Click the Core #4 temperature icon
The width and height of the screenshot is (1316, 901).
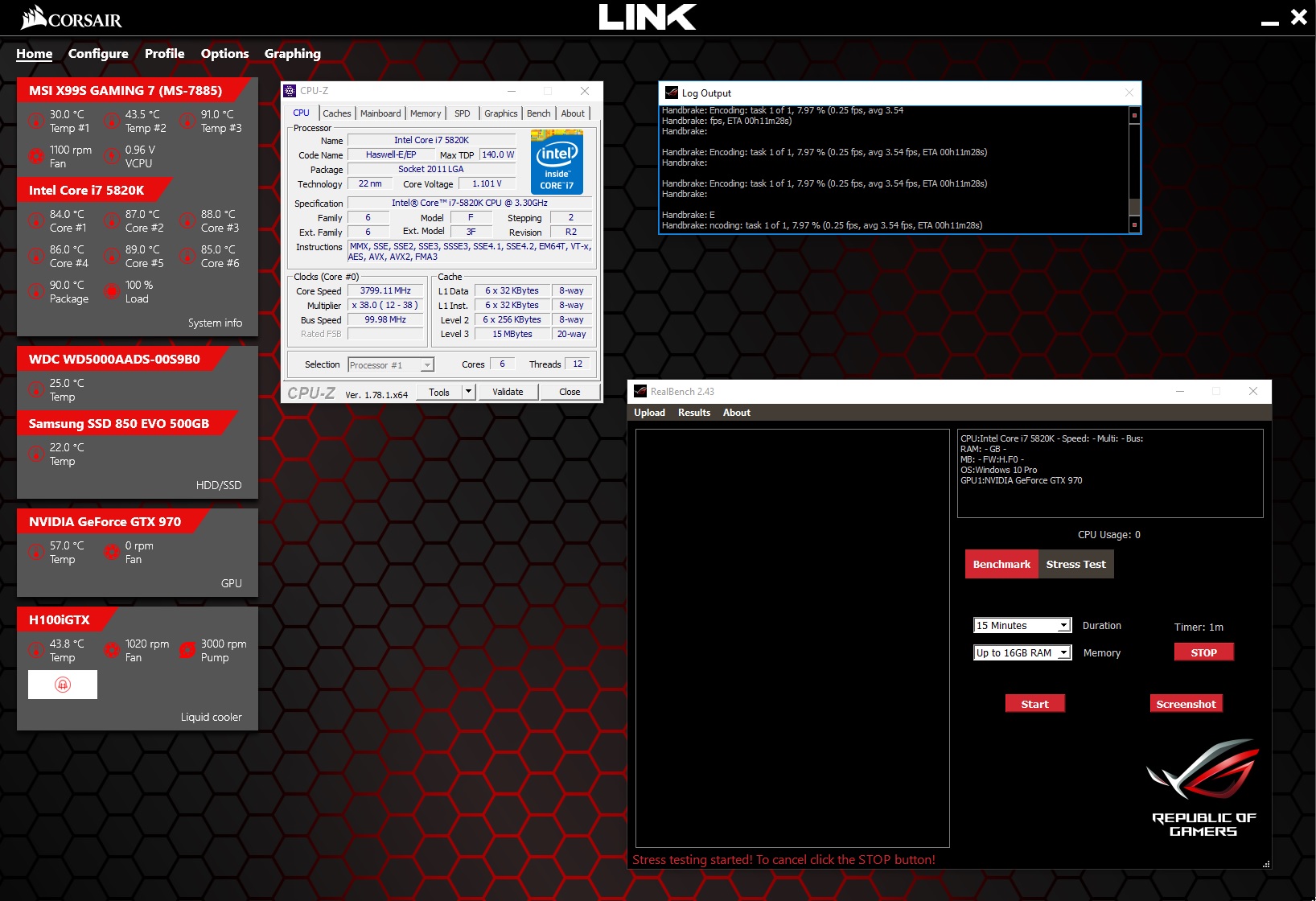click(x=36, y=256)
